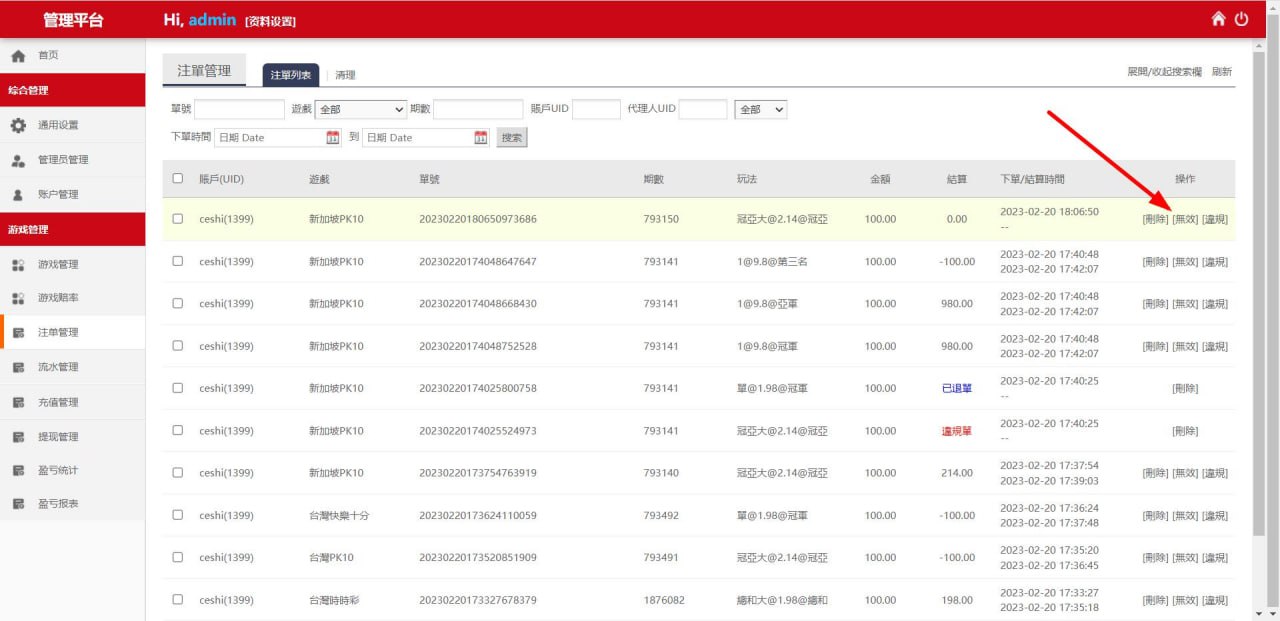Expand the 遊戲 dropdown showing 全部
Image resolution: width=1280 pixels, height=621 pixels.
[x=361, y=109]
